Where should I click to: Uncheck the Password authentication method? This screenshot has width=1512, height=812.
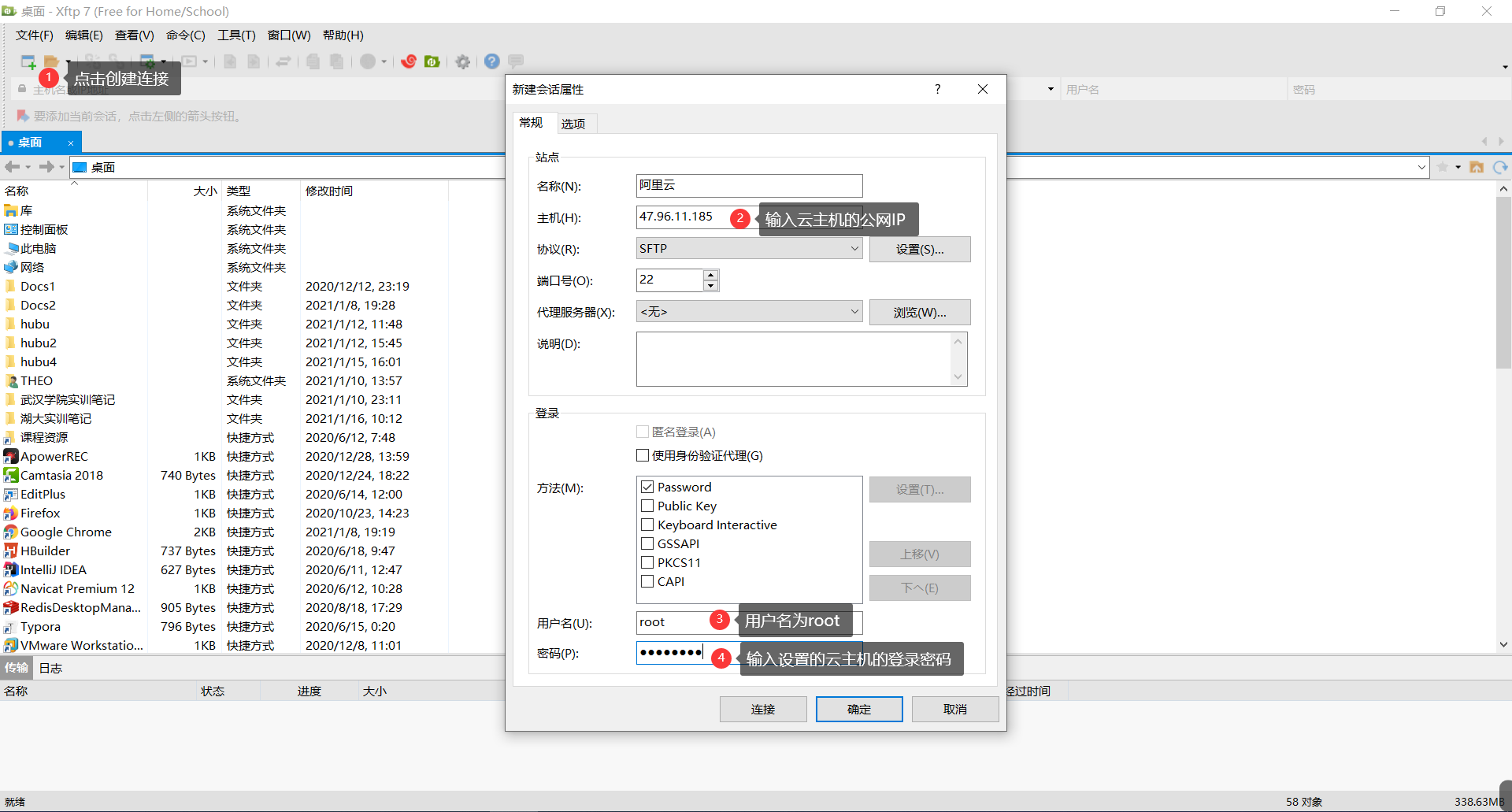coord(647,487)
